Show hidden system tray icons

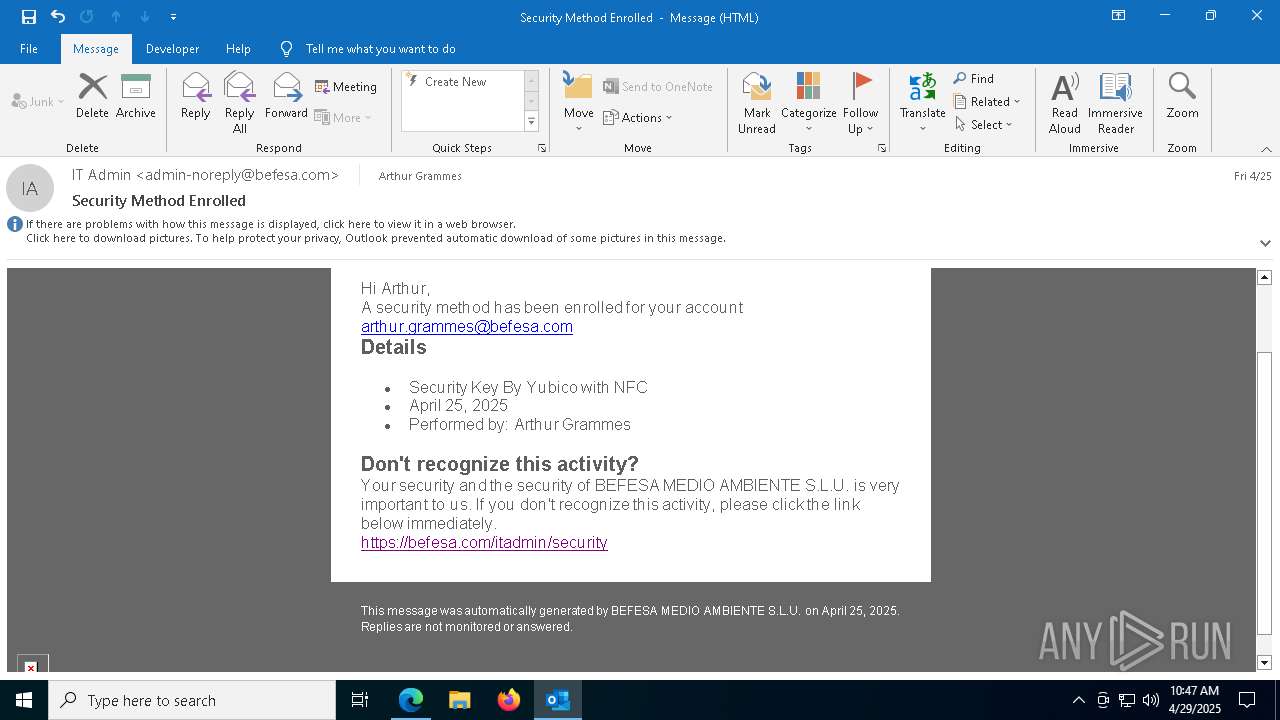(x=1078, y=700)
